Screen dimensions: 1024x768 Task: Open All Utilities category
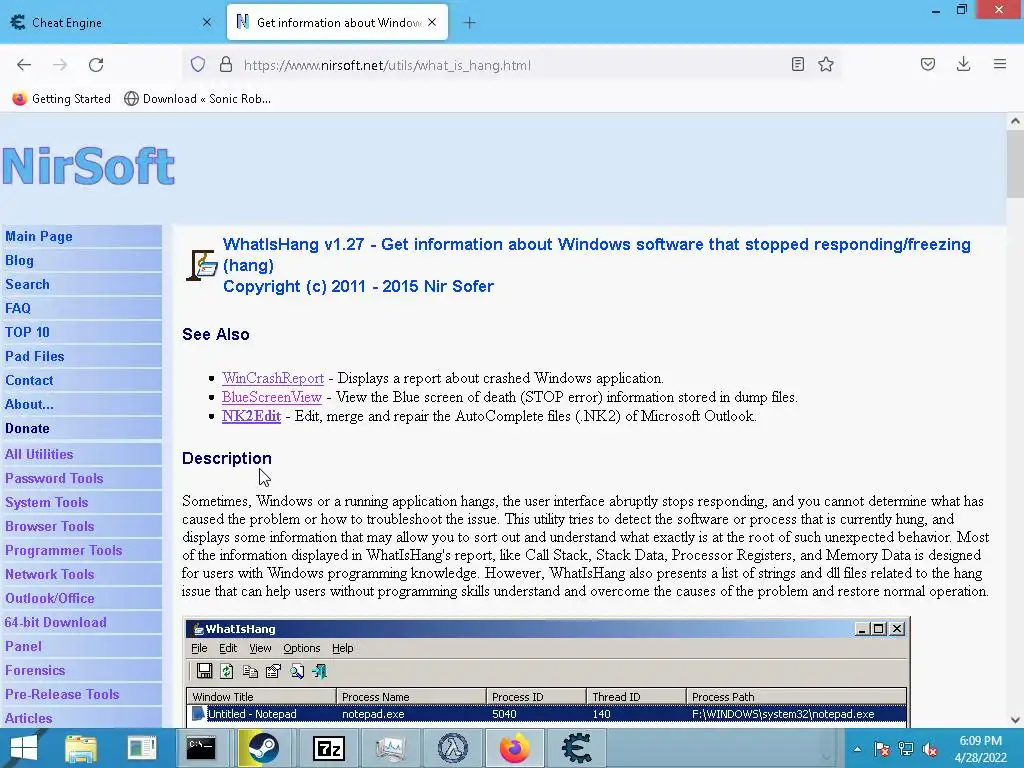39,455
